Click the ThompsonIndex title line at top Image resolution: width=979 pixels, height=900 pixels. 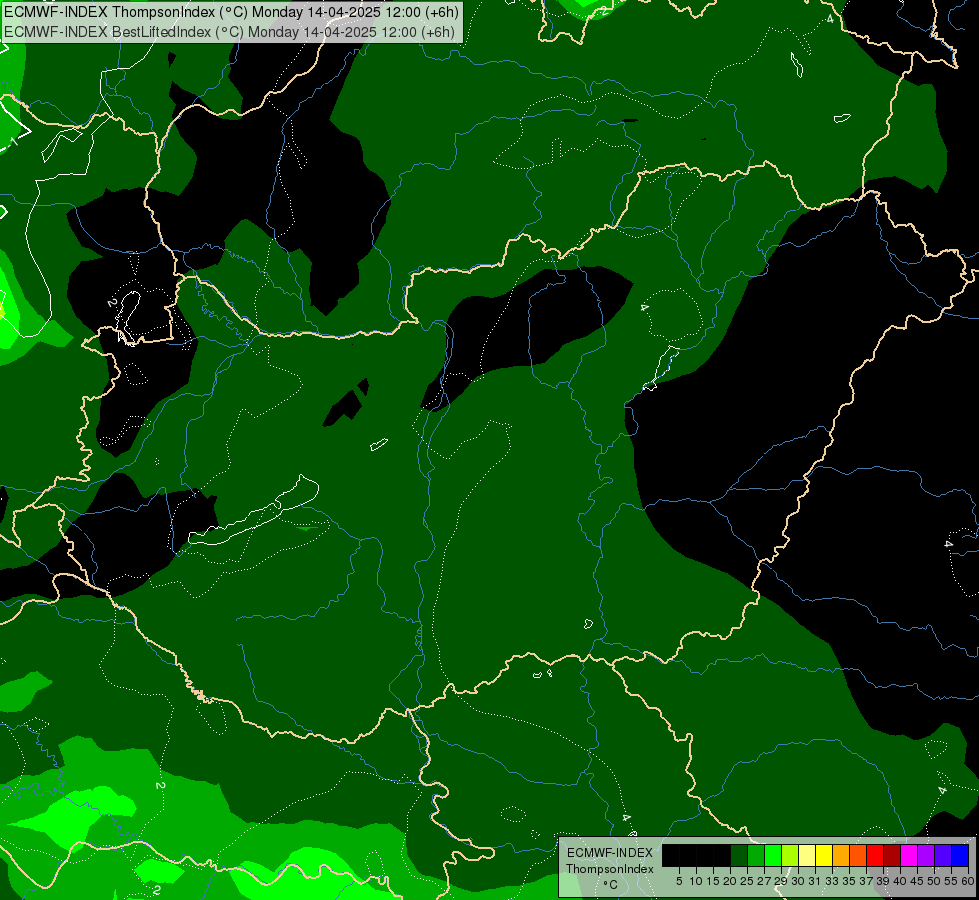click(x=232, y=12)
